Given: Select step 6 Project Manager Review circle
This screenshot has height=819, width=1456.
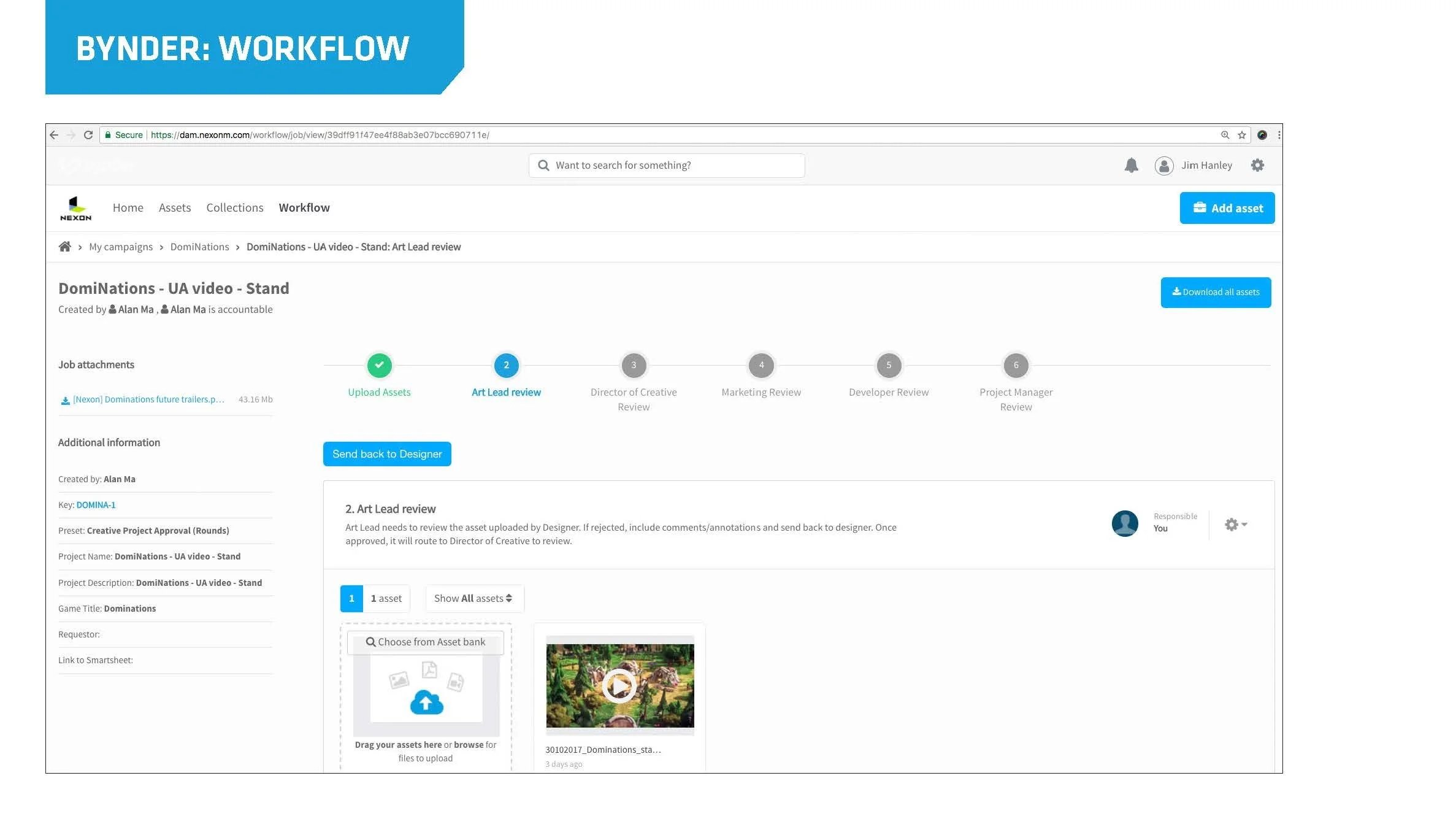Looking at the screenshot, I should pyautogui.click(x=1016, y=365).
